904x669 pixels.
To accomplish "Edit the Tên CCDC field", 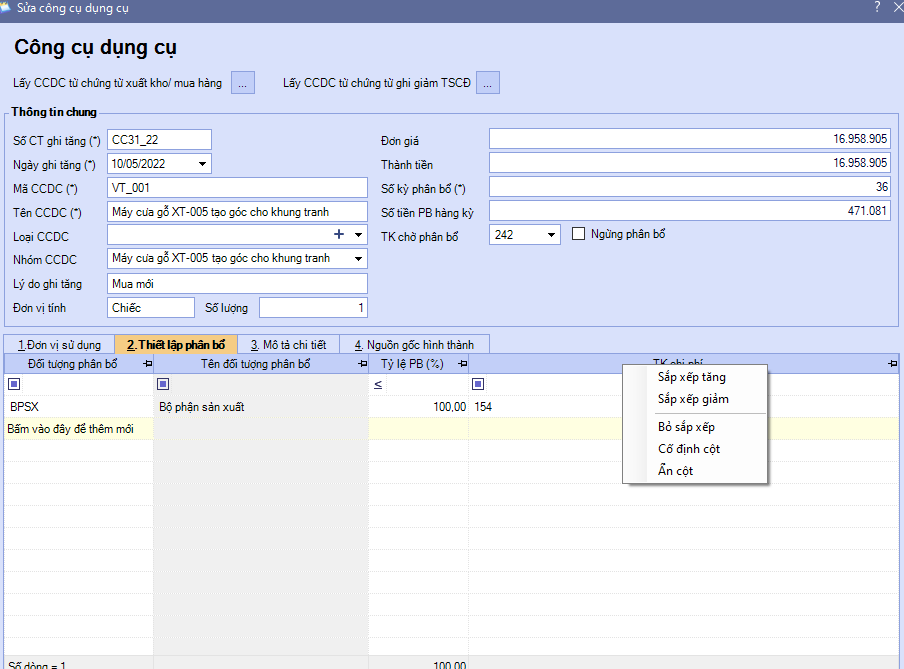I will point(237,212).
